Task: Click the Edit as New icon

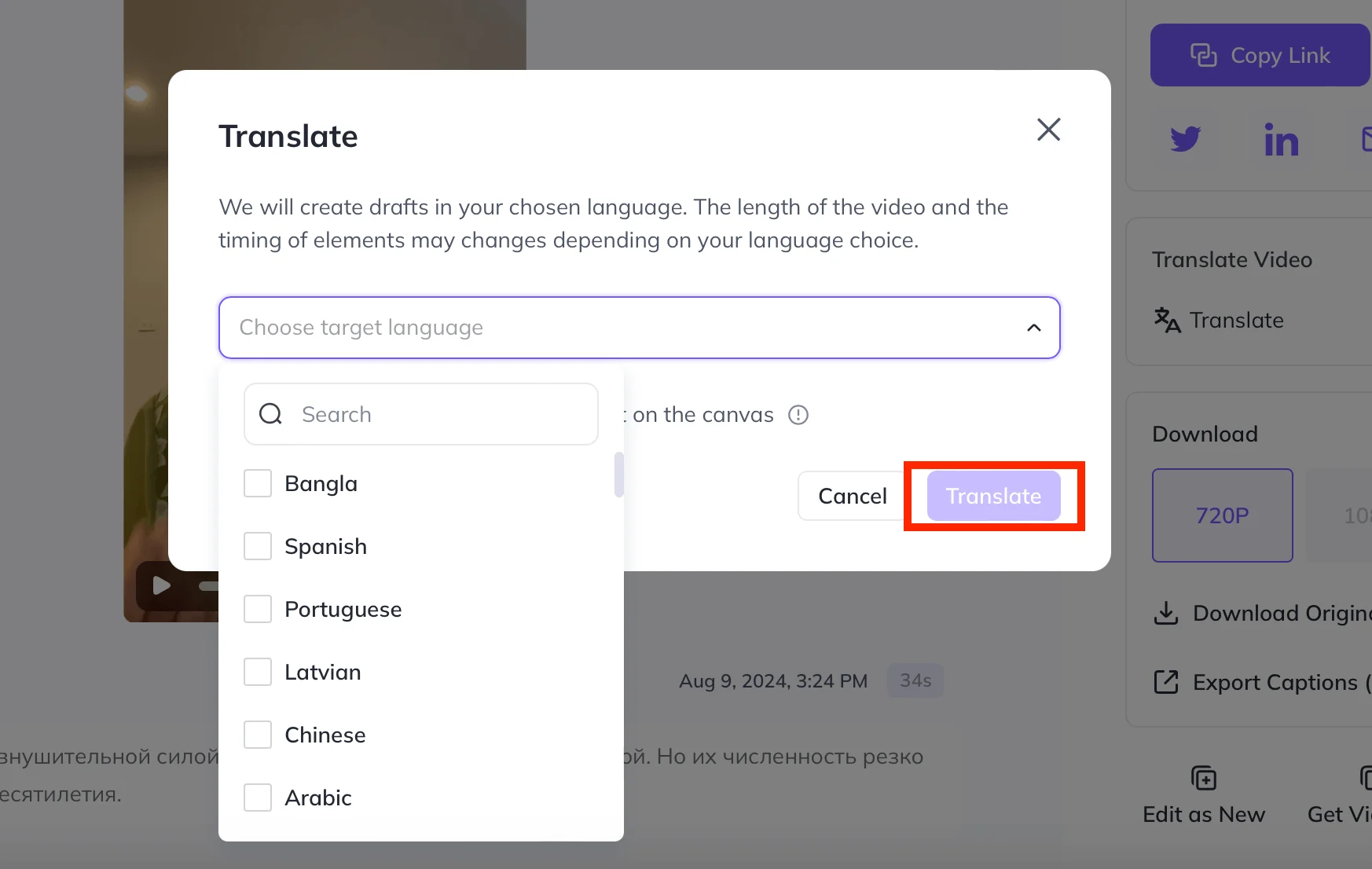Action: pos(1203,778)
